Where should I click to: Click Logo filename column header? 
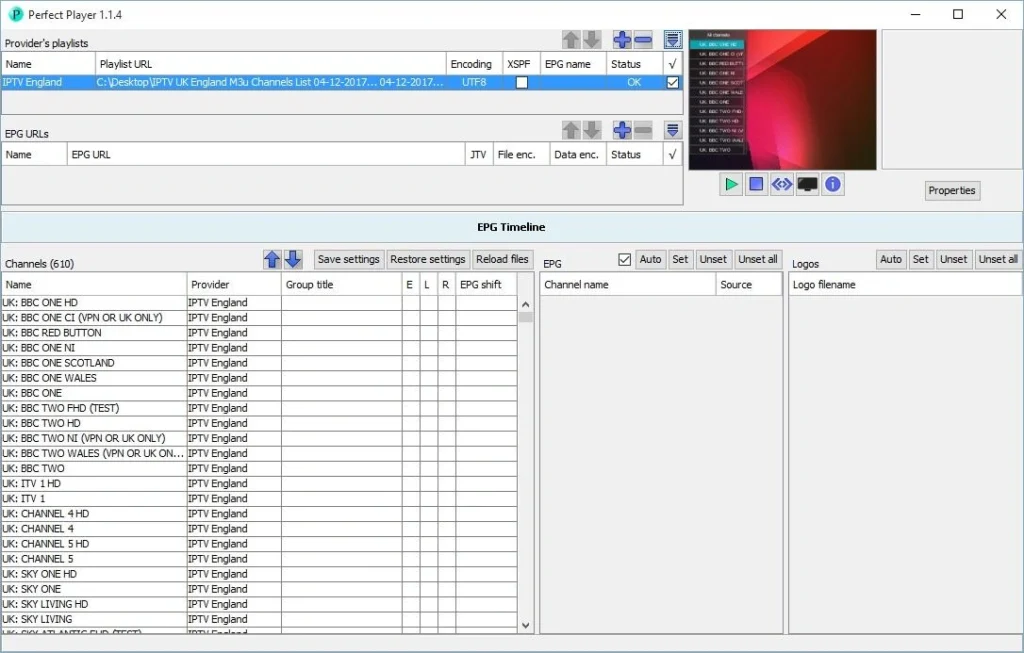pos(905,285)
